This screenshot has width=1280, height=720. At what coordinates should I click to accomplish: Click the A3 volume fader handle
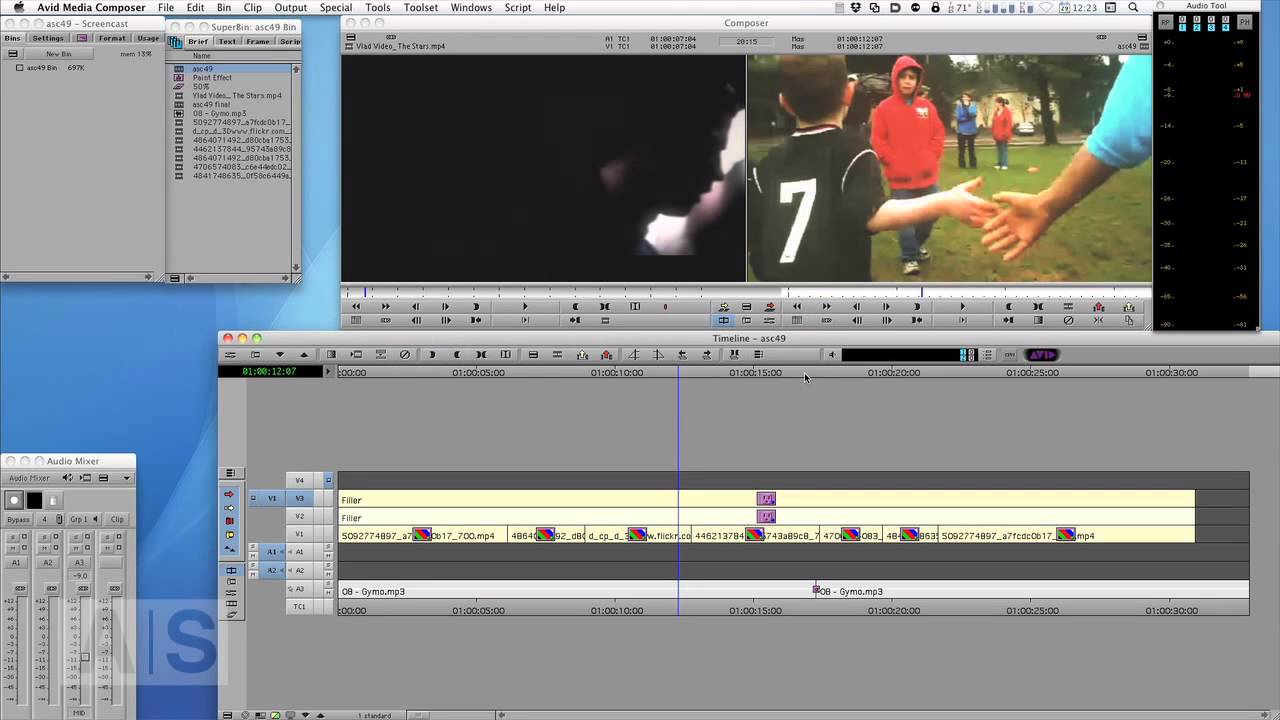click(x=85, y=657)
